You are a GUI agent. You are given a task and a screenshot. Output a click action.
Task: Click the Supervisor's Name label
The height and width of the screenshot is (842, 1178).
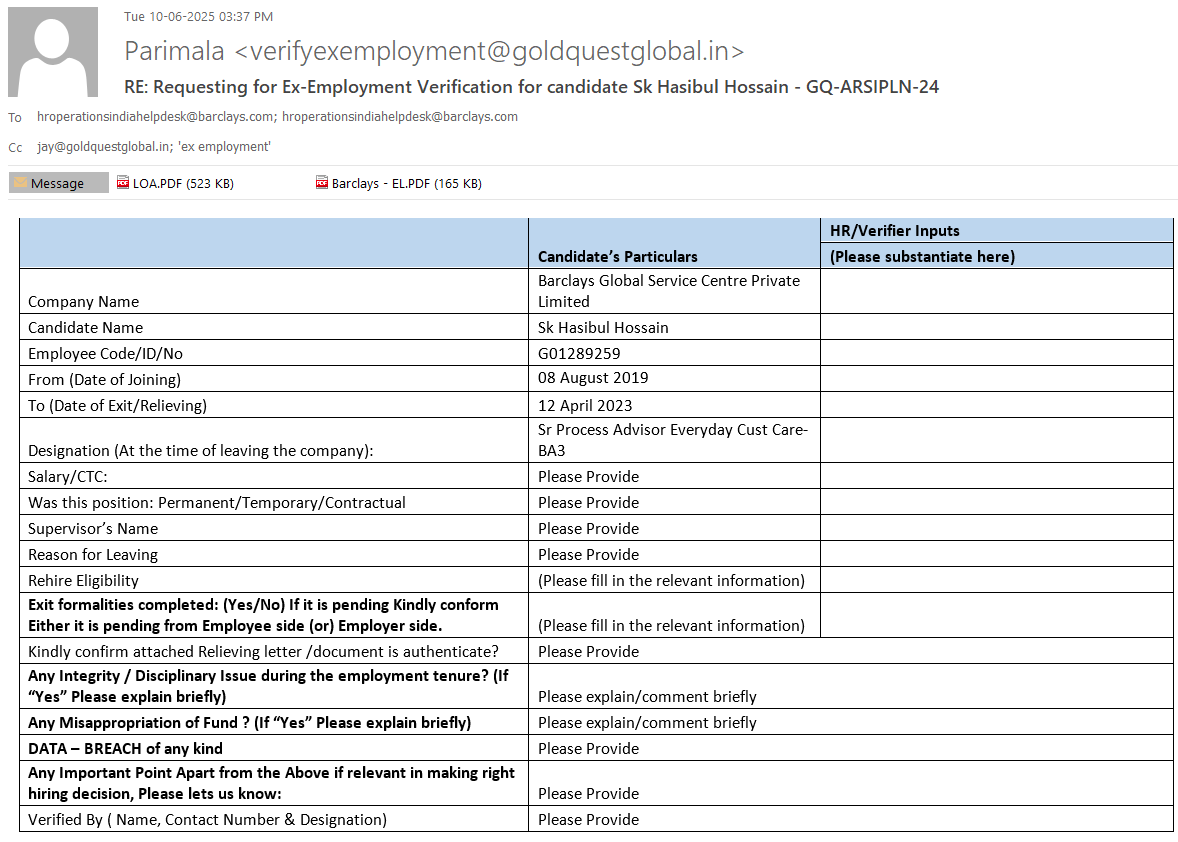[x=93, y=529]
